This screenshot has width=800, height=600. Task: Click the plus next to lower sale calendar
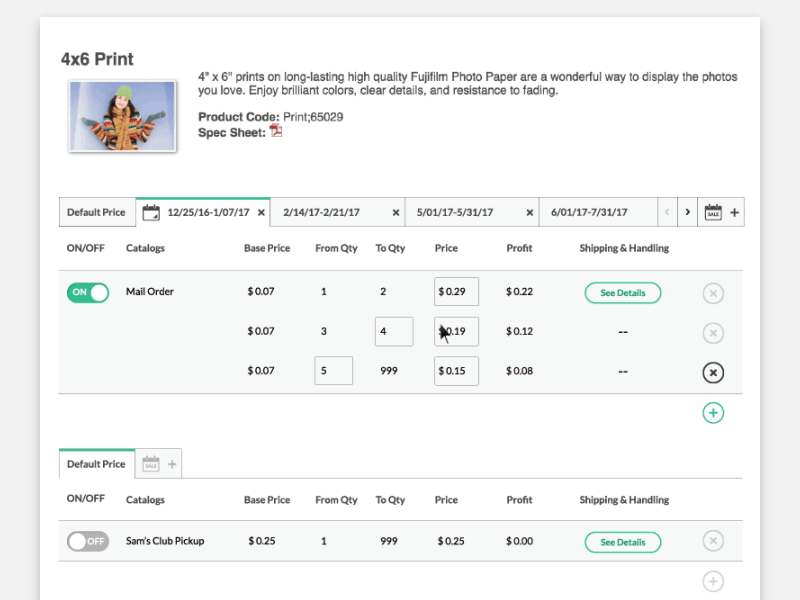(172, 464)
